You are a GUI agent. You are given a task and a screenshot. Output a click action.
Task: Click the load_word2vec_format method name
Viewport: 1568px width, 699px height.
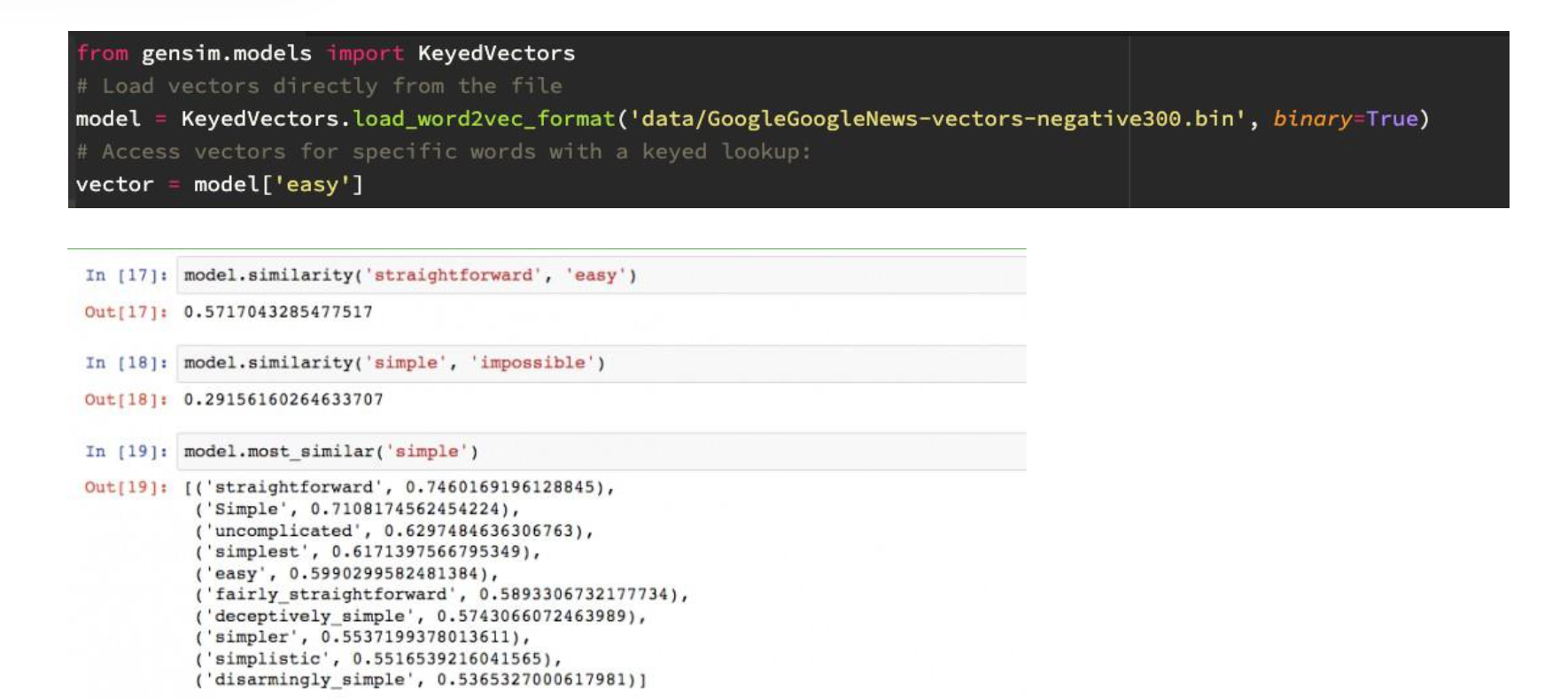click(484, 119)
